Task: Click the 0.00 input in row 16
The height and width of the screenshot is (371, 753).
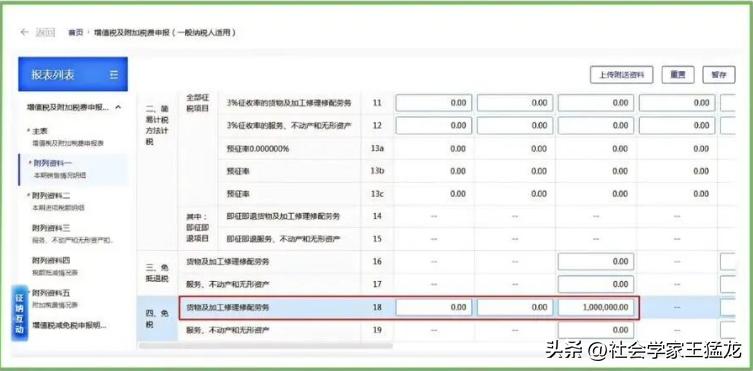Action: (596, 262)
